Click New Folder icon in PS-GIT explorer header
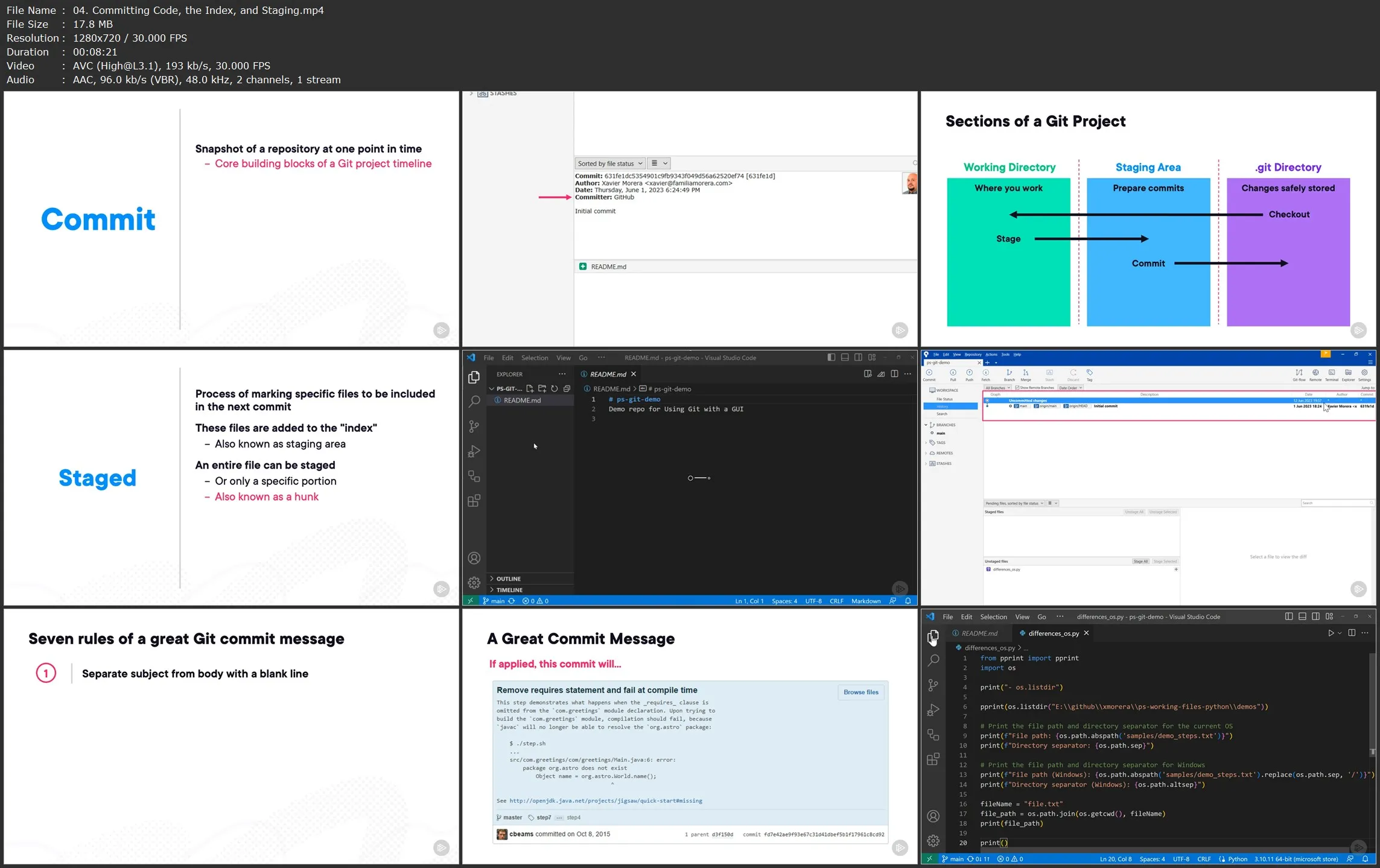This screenshot has height=868, width=1380. pos(542,388)
